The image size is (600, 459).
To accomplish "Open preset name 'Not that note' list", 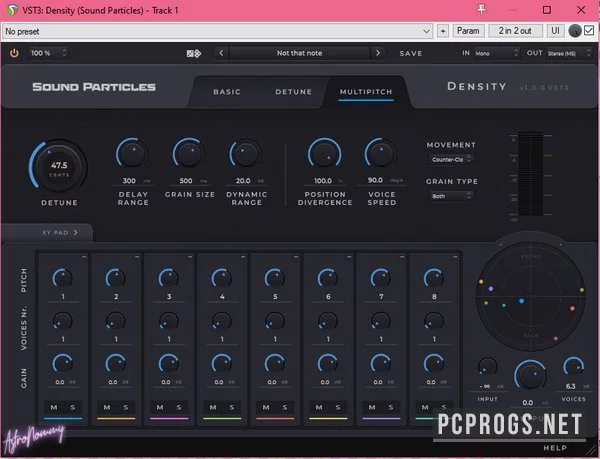I will coord(299,53).
